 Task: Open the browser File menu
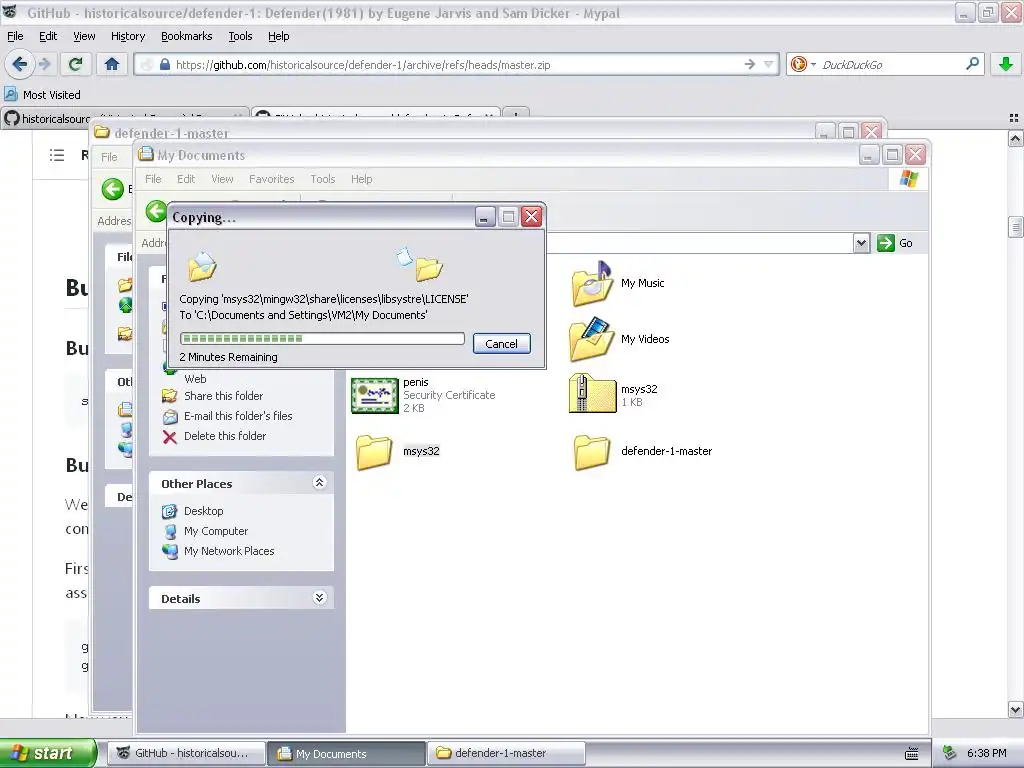point(15,36)
